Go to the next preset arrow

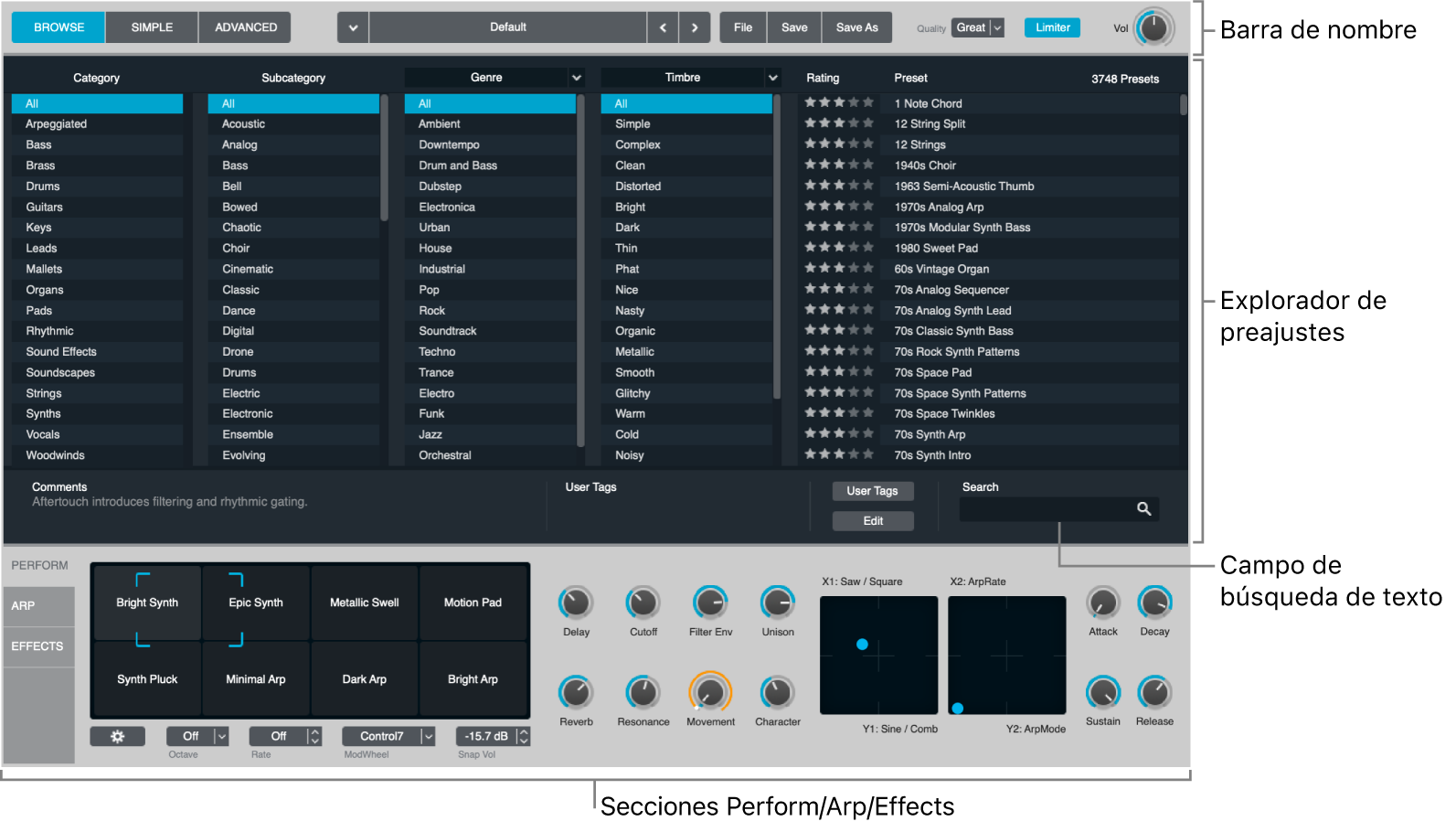tap(695, 27)
